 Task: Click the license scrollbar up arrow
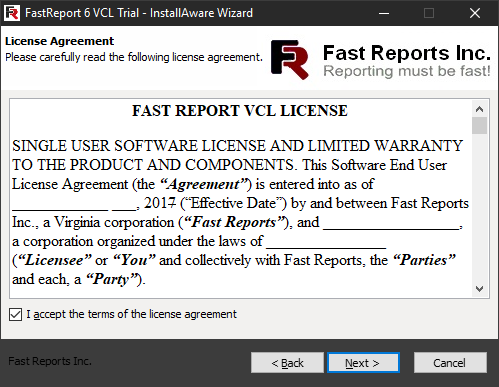(479, 109)
